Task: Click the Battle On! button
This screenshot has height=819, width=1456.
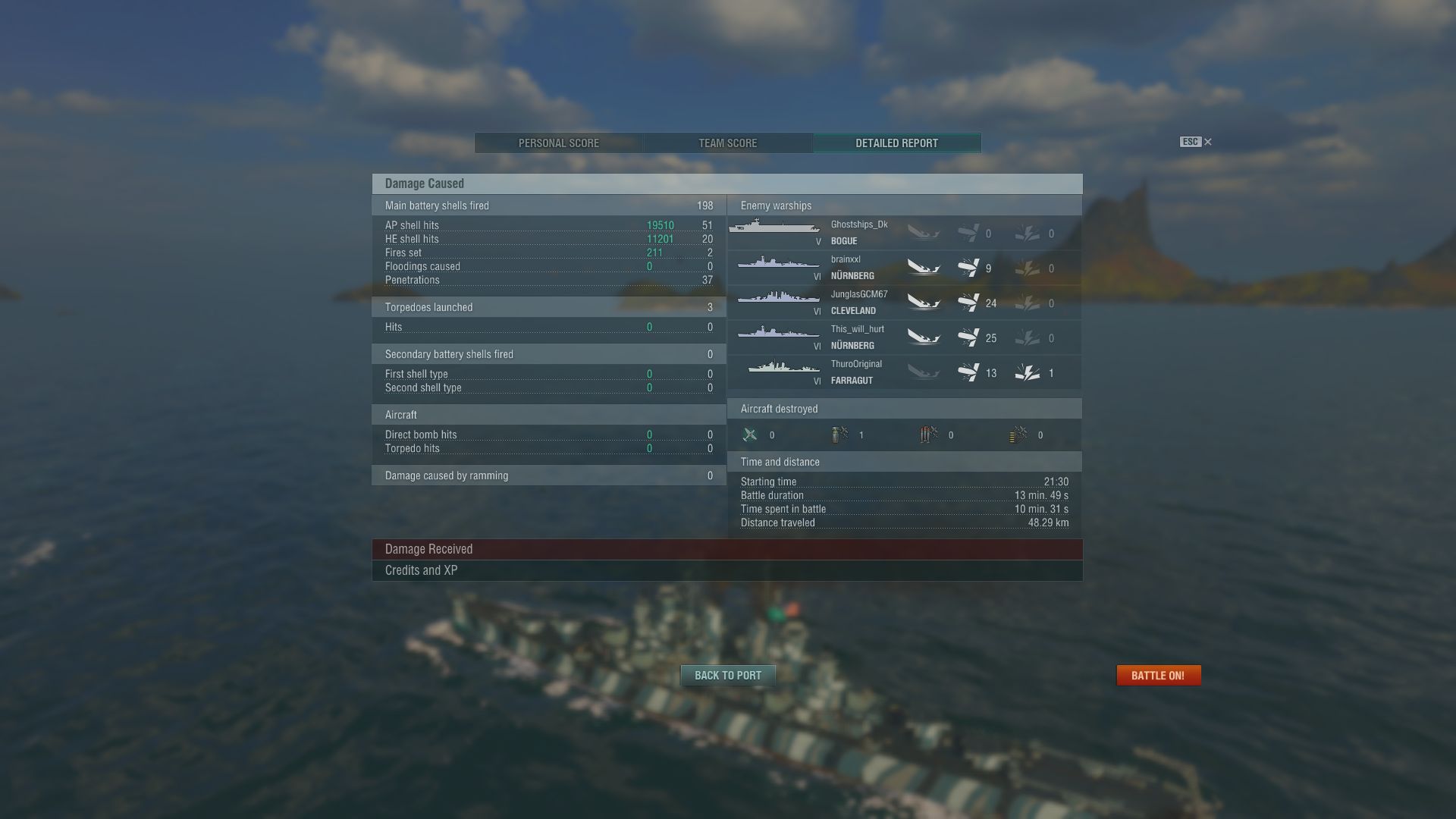Action: [x=1158, y=676]
